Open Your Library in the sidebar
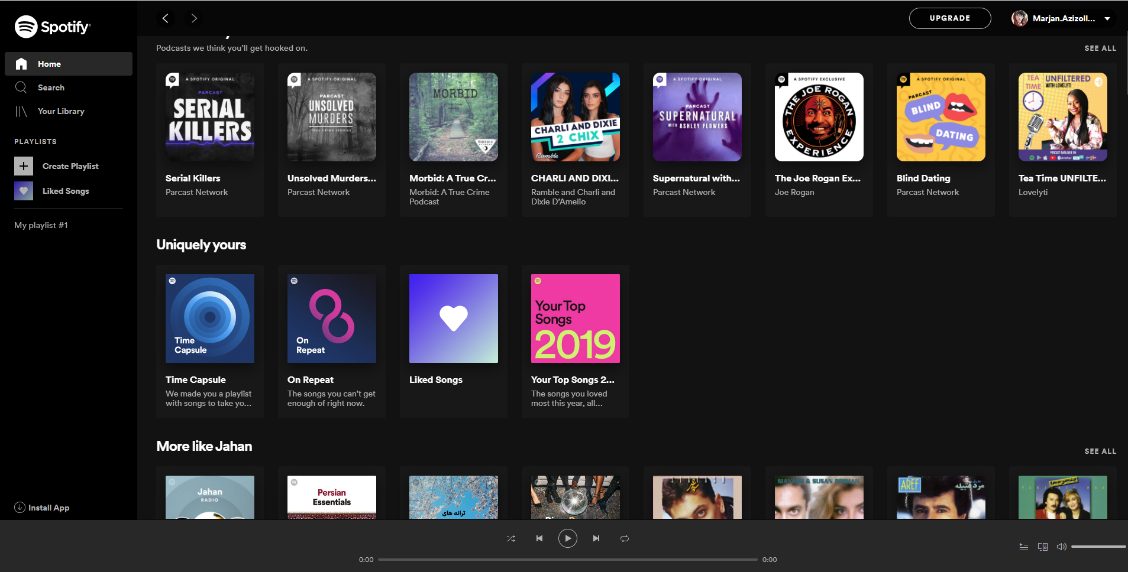Image resolution: width=1128 pixels, height=572 pixels. pyautogui.click(x=50, y=111)
